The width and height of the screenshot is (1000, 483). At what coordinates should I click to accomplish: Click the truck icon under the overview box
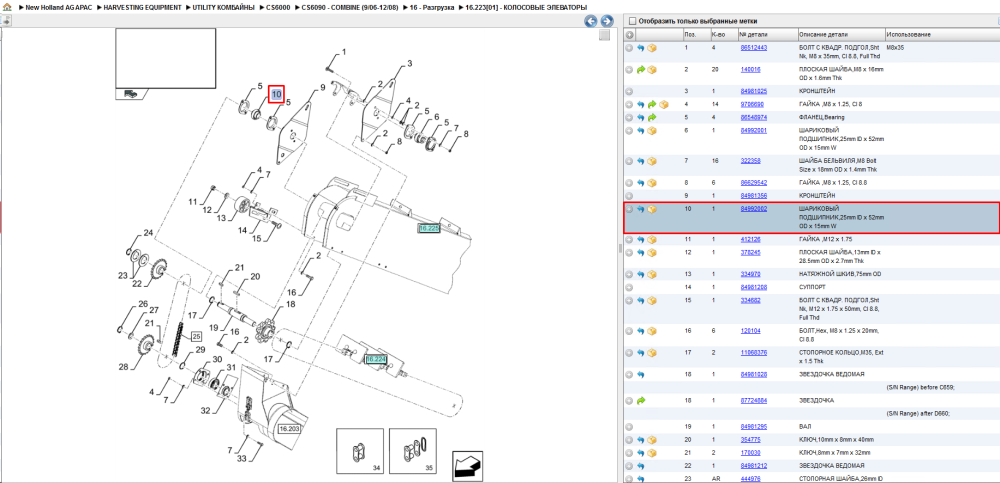point(130,93)
